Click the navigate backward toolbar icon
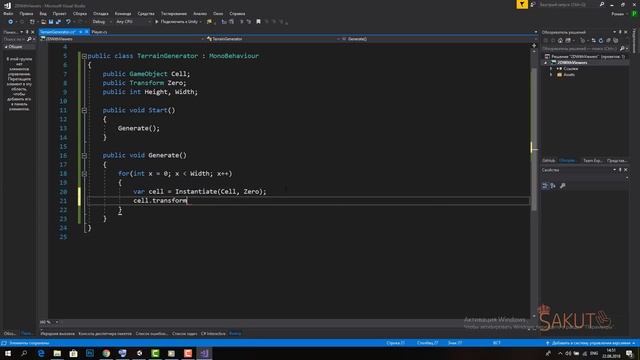Viewport: 640px width, 360px height. 11,22
